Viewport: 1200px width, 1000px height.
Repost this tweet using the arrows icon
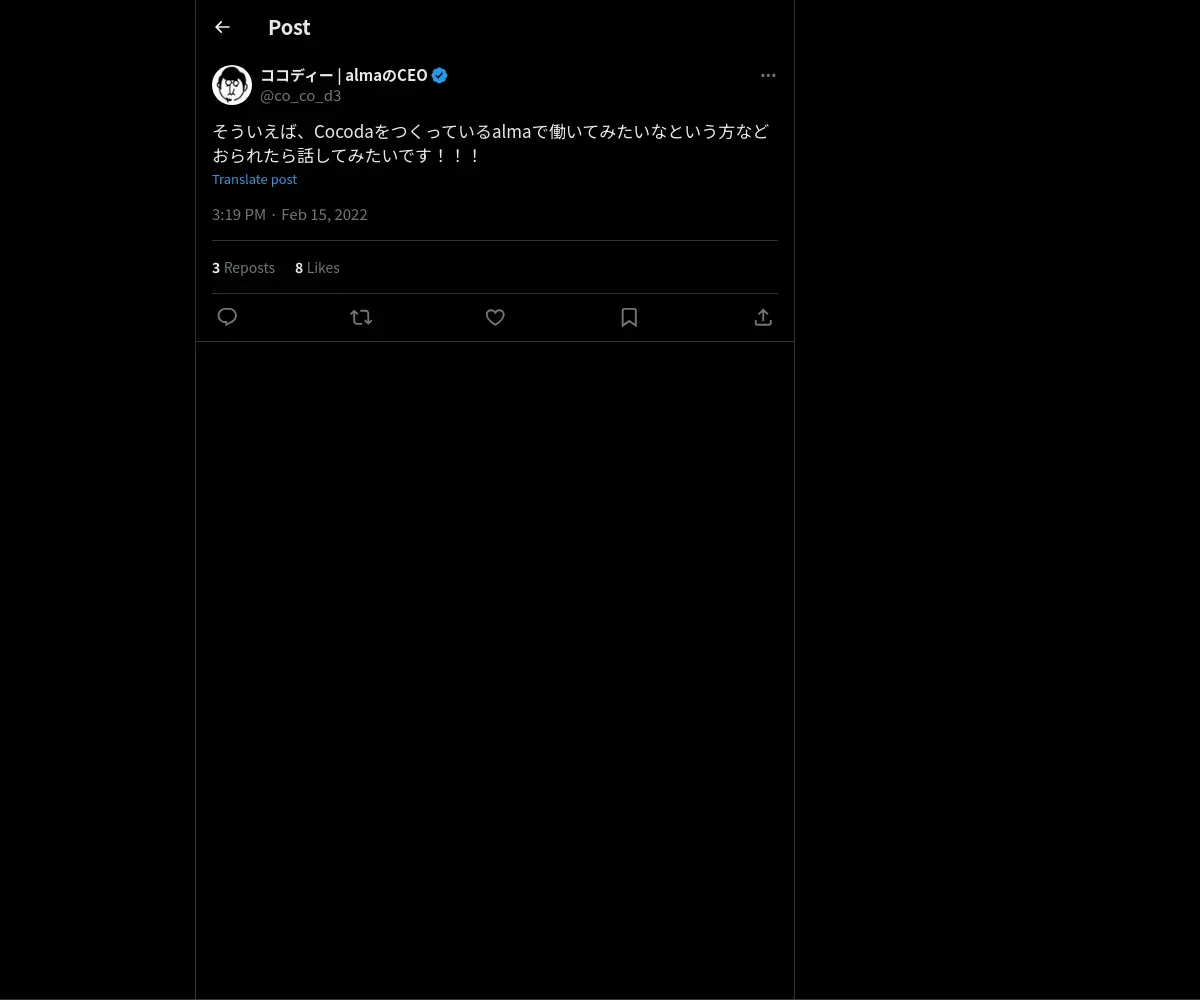361,317
